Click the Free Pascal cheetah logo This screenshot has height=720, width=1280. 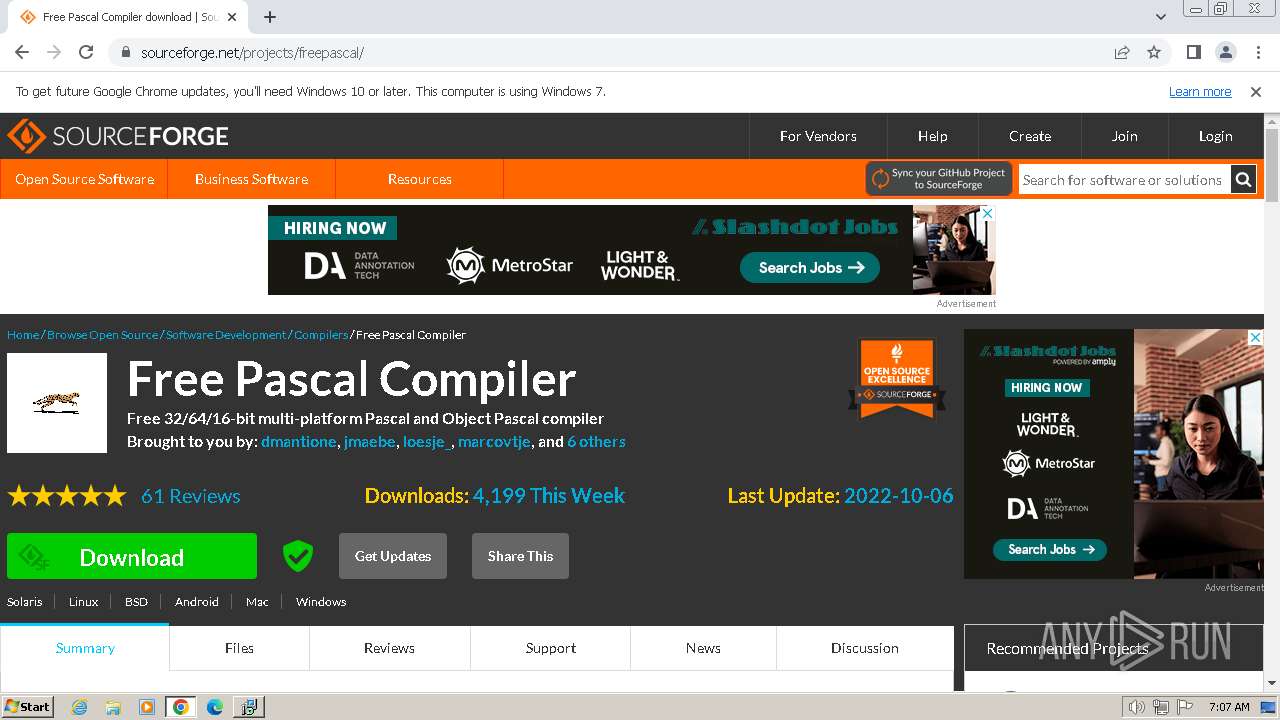tap(57, 403)
